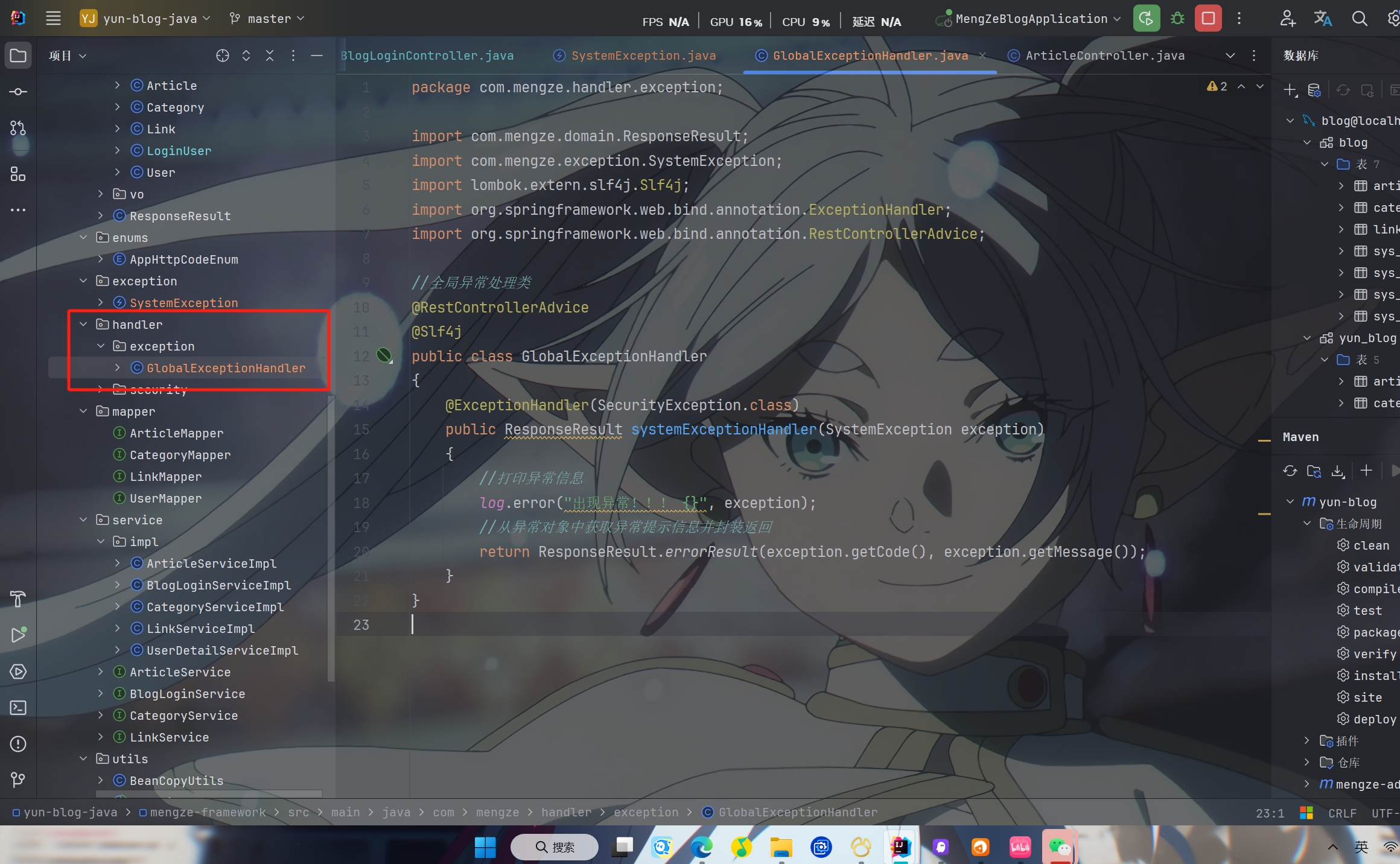1400x864 pixels.
Task: Collapse the handler folder in tree
Action: [84, 325]
